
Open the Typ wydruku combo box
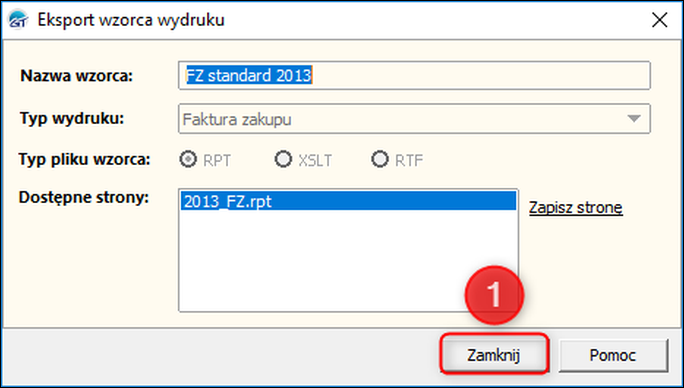click(x=414, y=119)
